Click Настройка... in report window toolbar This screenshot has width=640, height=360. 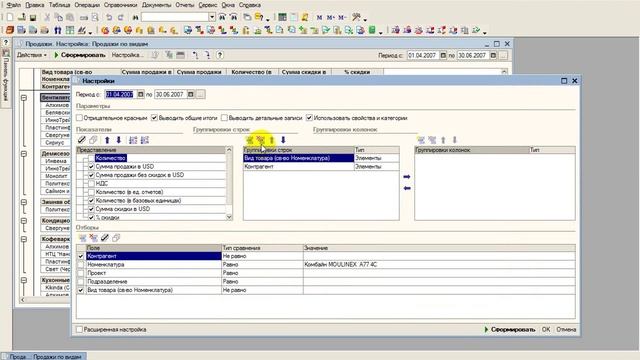(127, 55)
